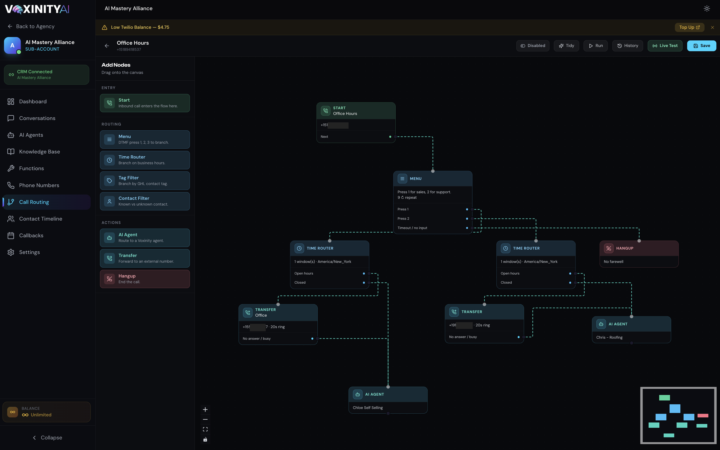Click No farewell text on HANGUP node
This screenshot has width=720, height=450.
613,262
